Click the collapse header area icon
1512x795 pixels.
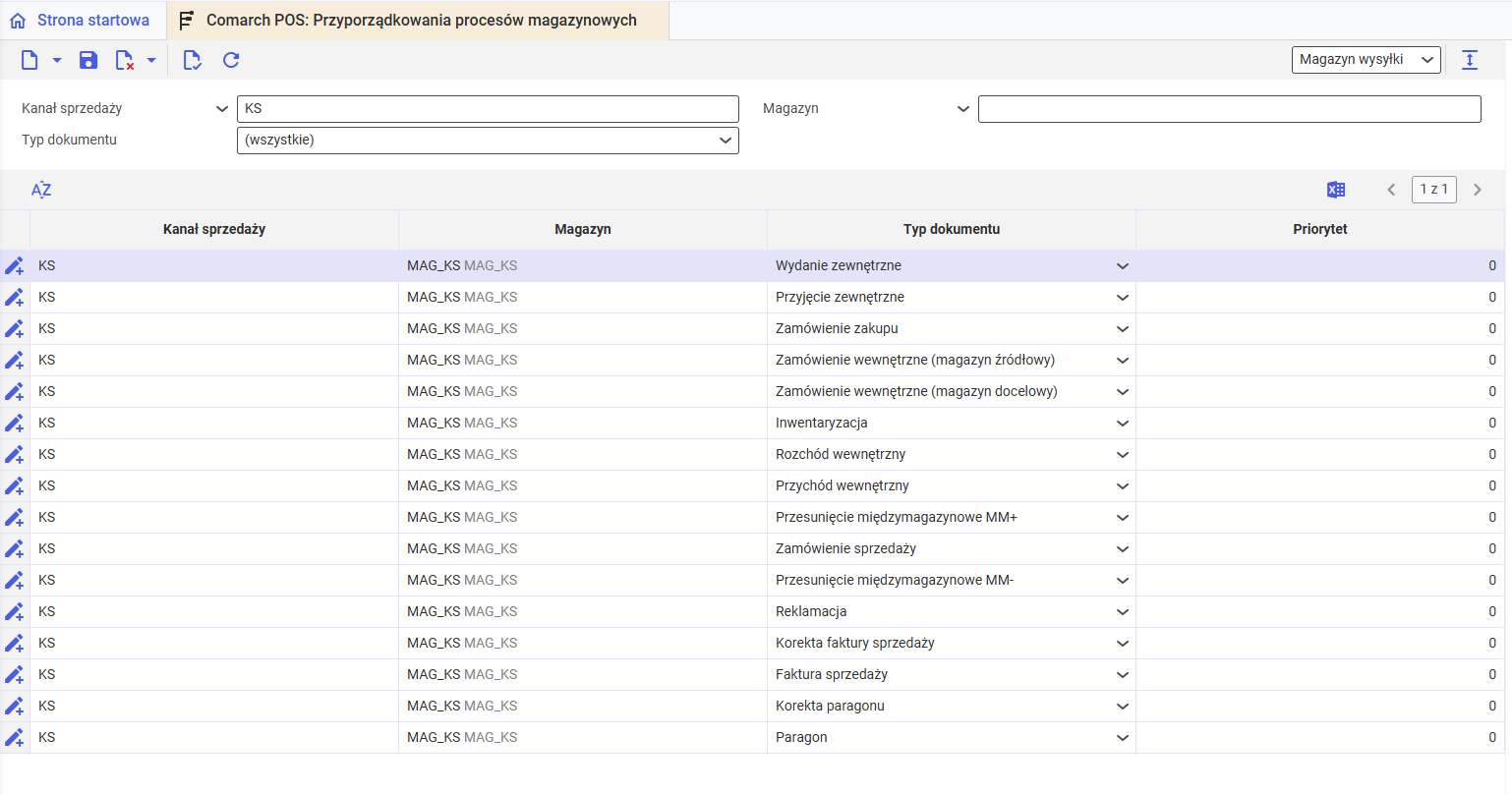(1470, 60)
